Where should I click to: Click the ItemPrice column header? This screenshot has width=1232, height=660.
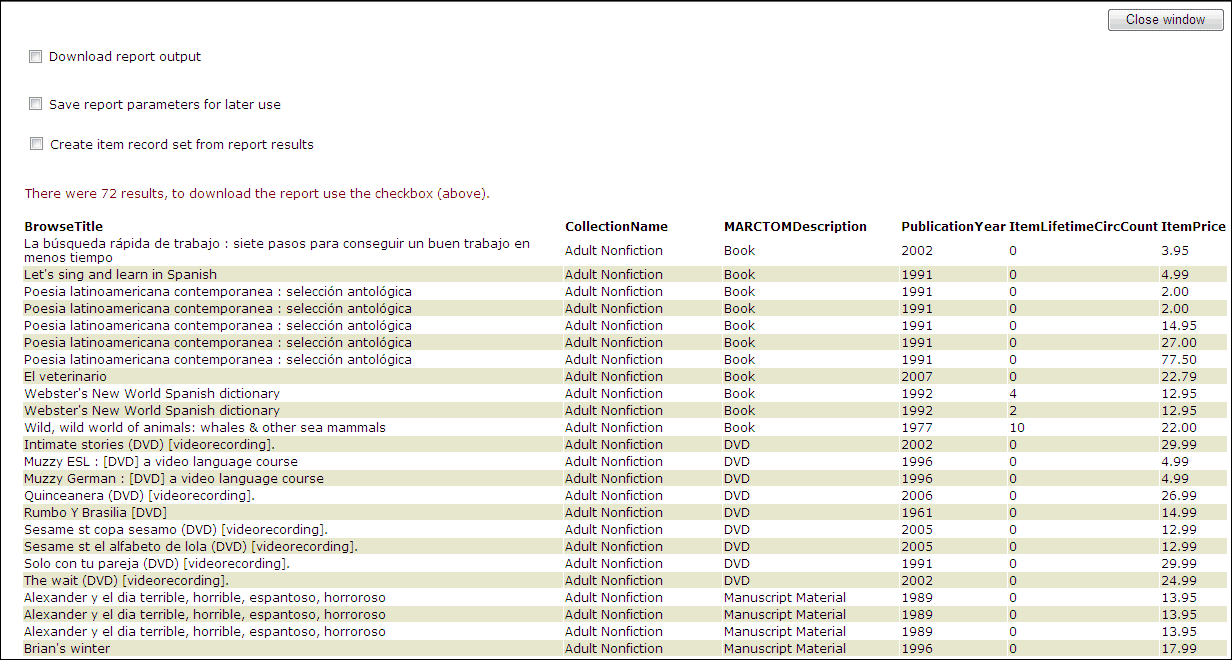pyautogui.click(x=1193, y=227)
